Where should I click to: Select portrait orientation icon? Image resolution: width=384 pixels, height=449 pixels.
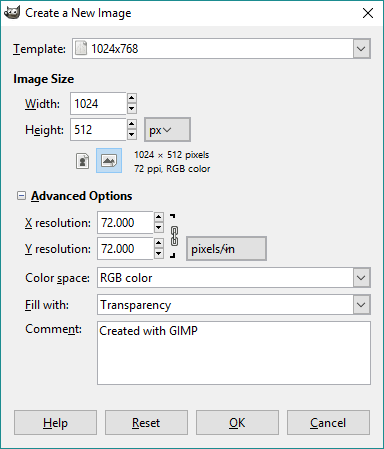(82, 161)
